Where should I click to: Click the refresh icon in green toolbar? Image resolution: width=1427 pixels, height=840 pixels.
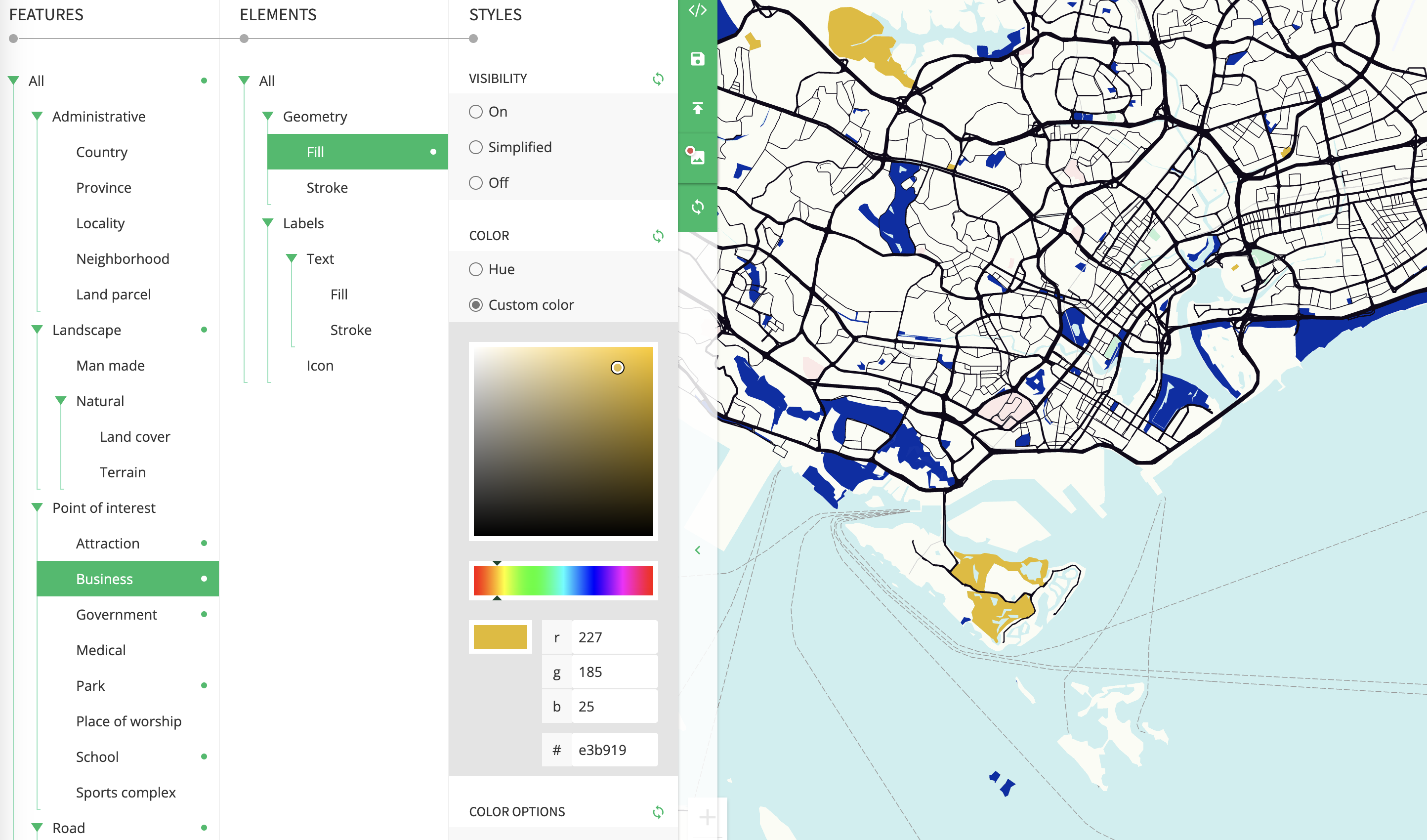click(697, 207)
